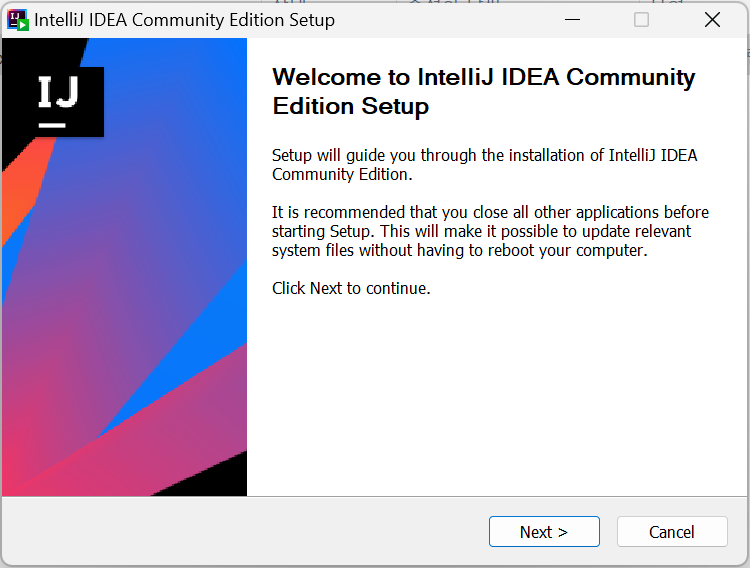Click the title bar text 'IntelliJ IDEA Community Edition Setup'
The image size is (750, 568).
[x=185, y=20]
